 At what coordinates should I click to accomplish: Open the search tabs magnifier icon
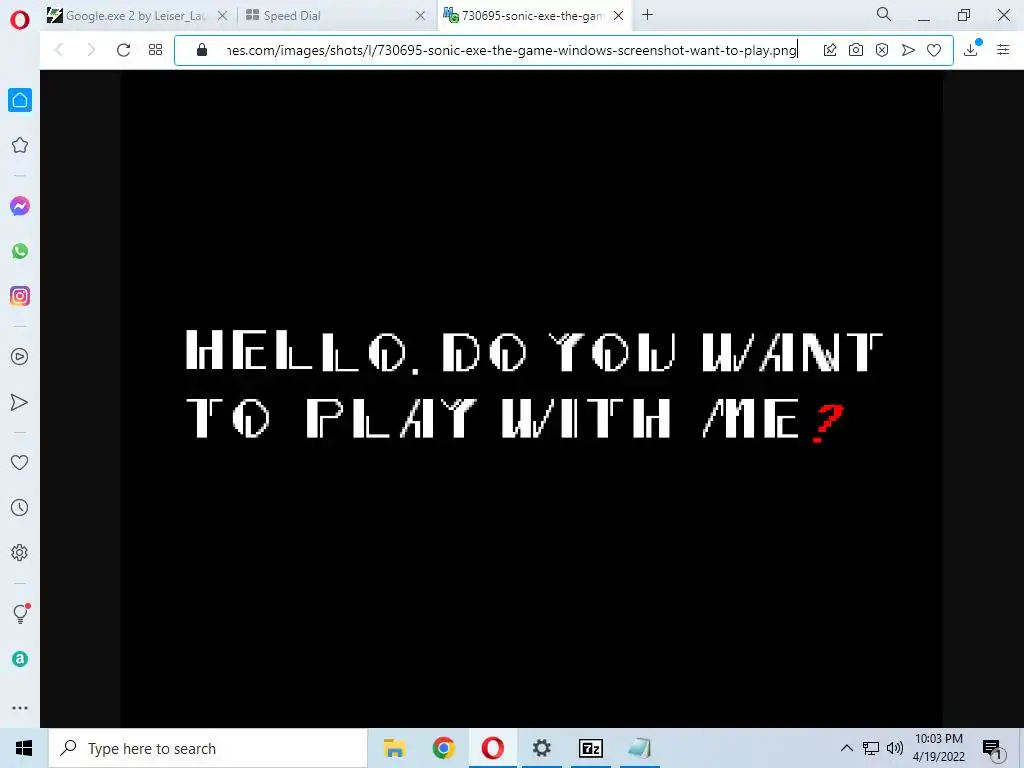(x=884, y=14)
